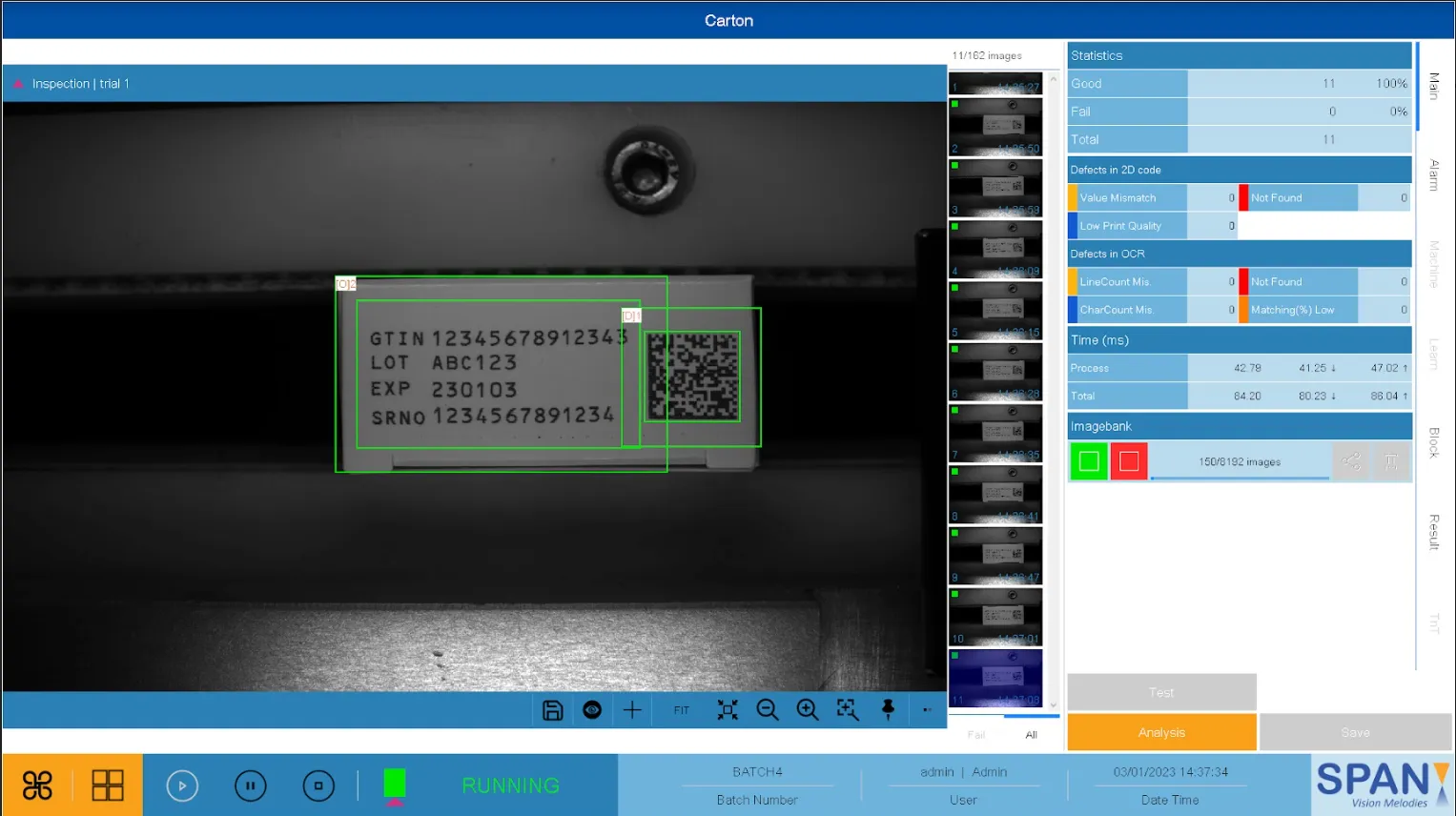The image size is (1456, 816).
Task: Click the greyed Save button
Action: click(1355, 732)
